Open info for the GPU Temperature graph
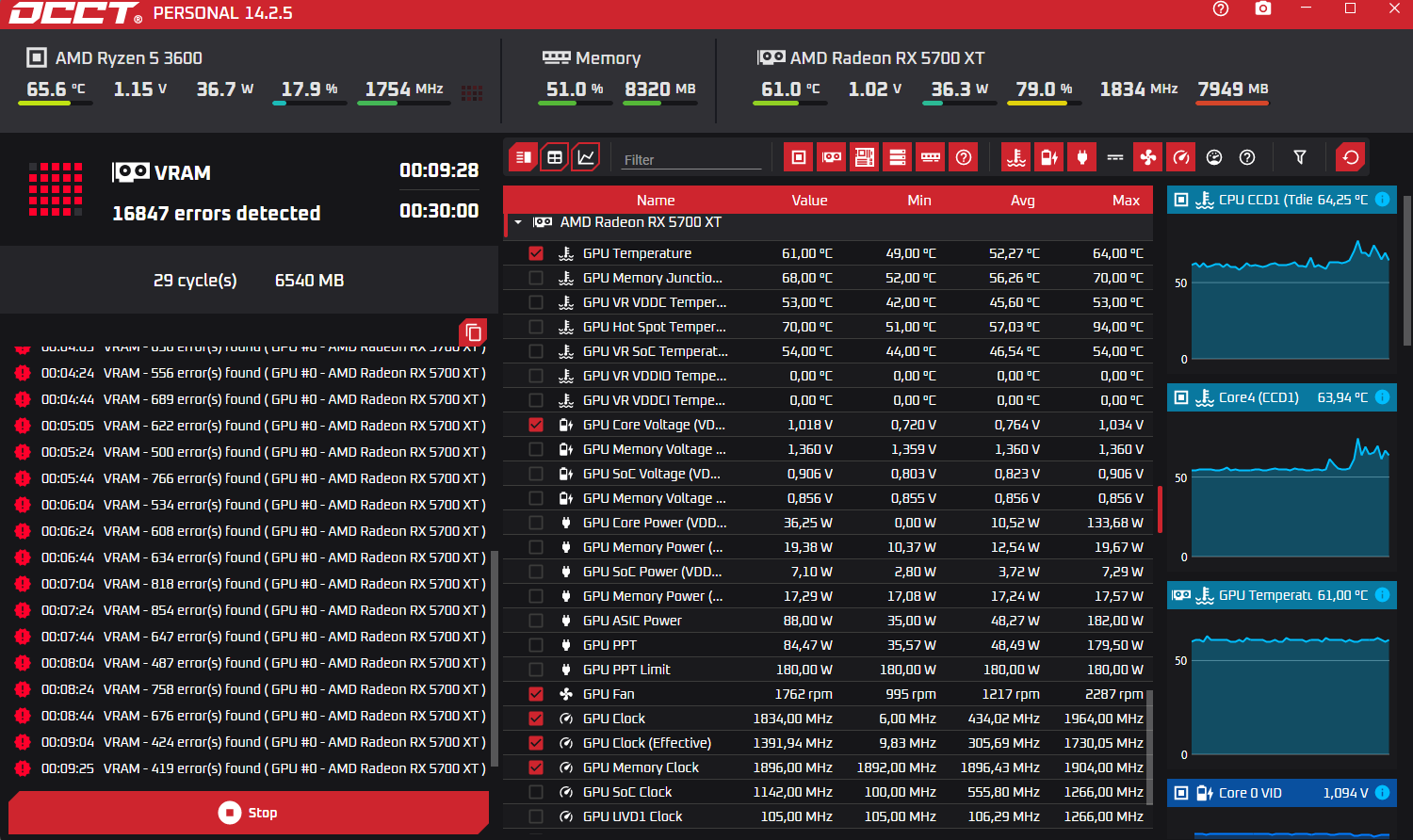The width and height of the screenshot is (1413, 840). pyautogui.click(x=1382, y=595)
